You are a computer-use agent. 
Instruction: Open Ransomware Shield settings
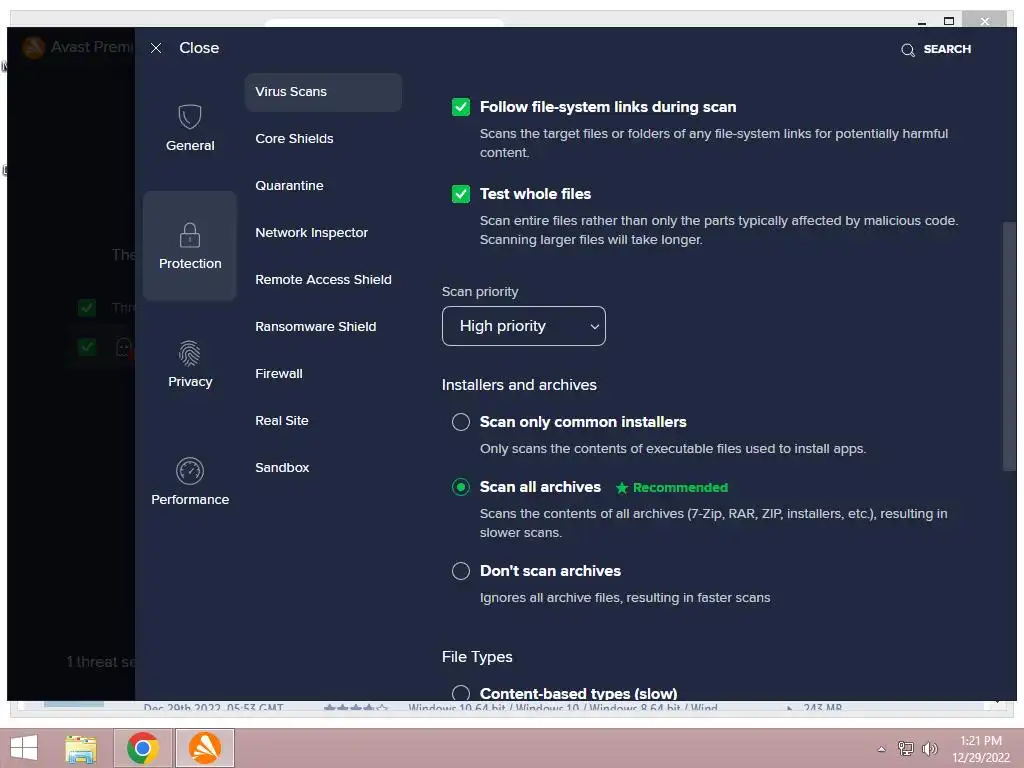(315, 327)
